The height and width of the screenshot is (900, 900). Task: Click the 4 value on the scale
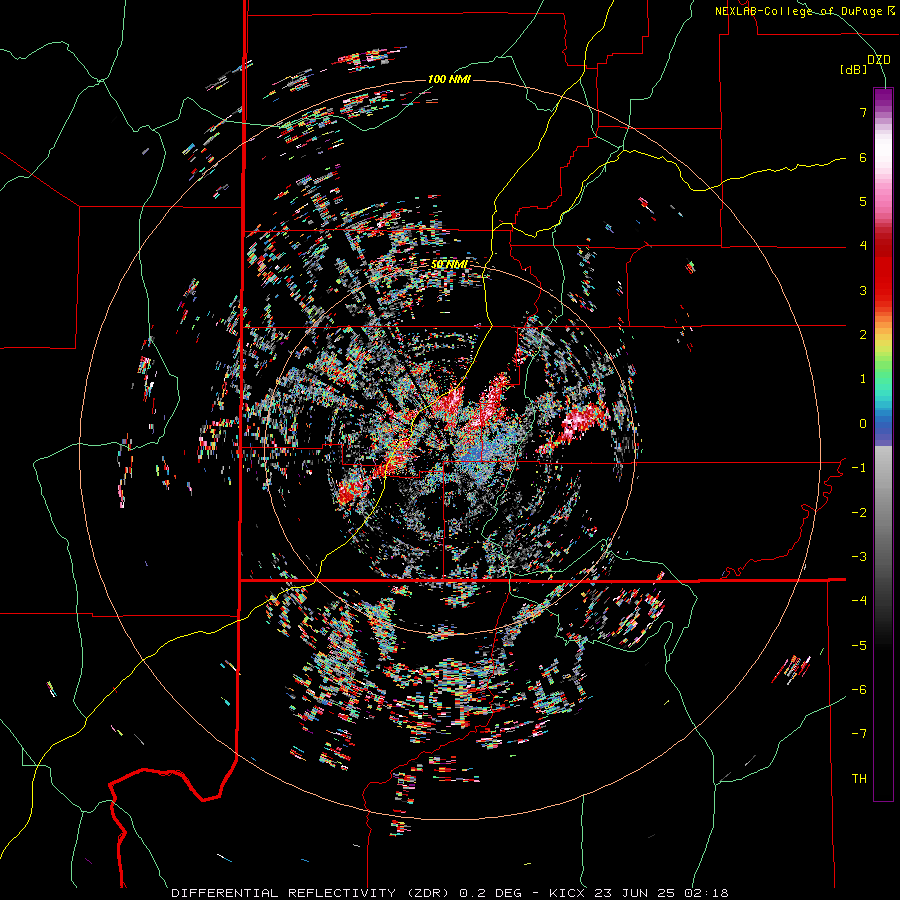click(863, 246)
